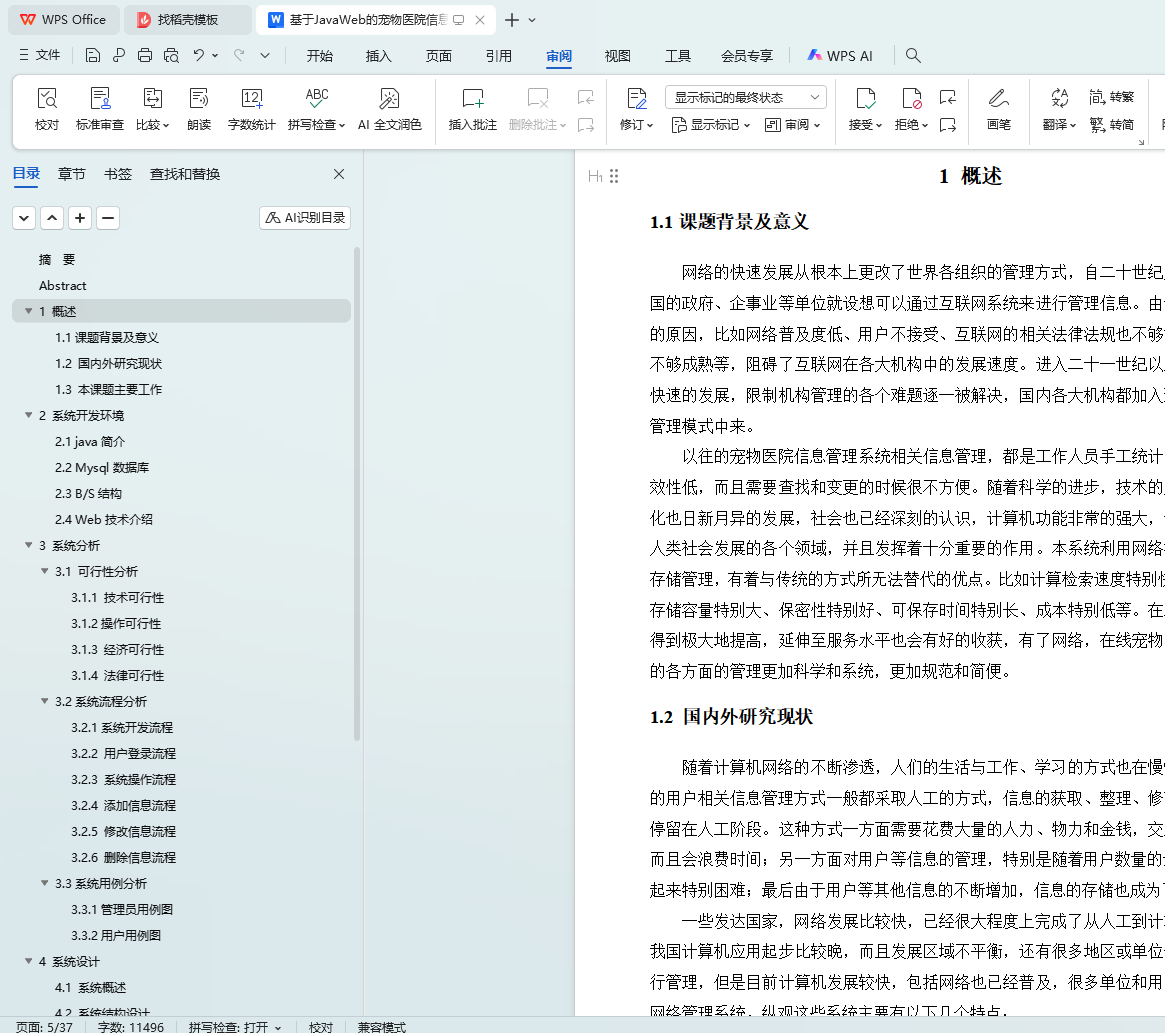Click the outline level up chevron button
Screen dimensions: 1165x1033
coord(52,218)
